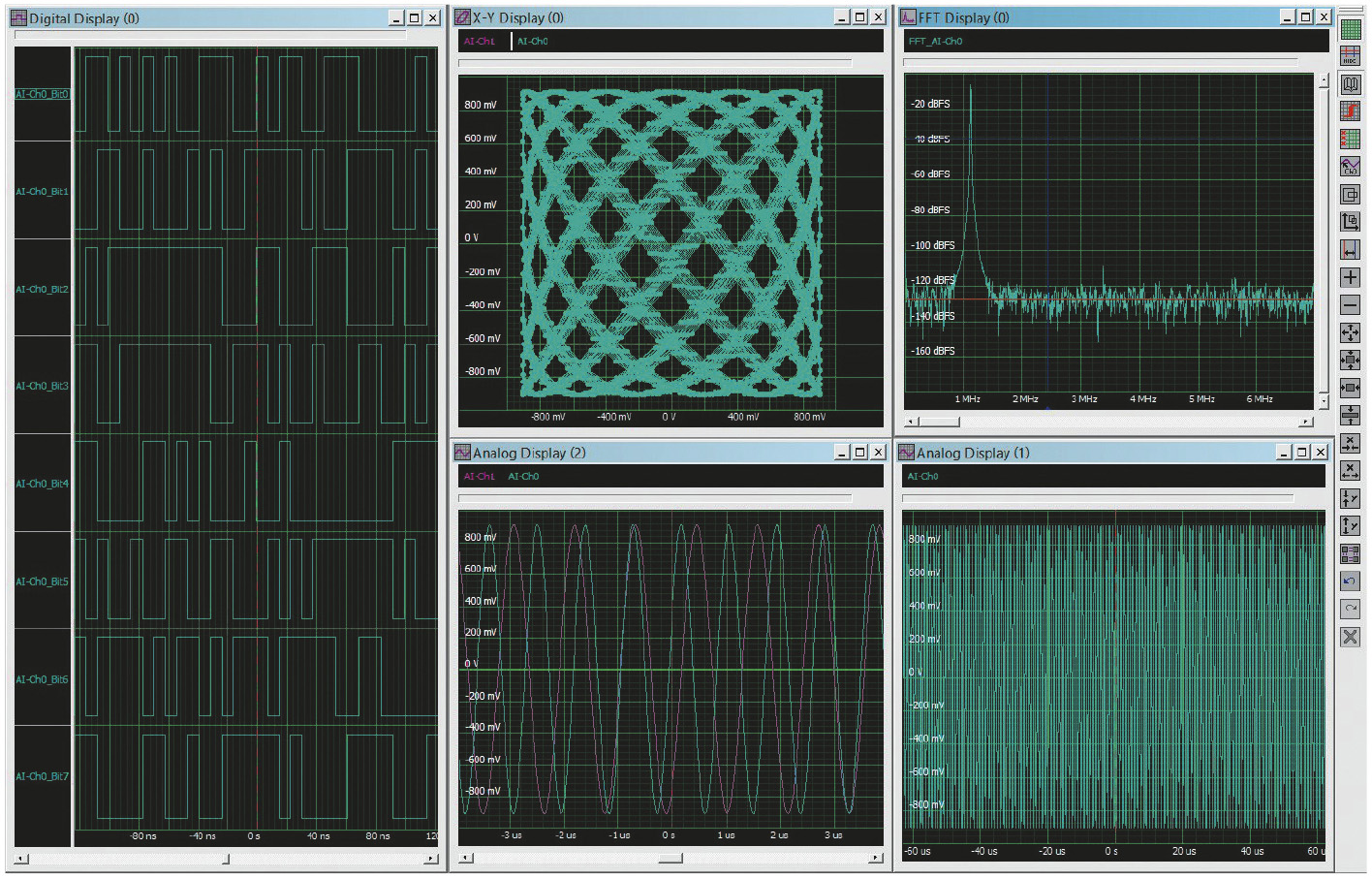Click the upper X-axis scaling icon
Screen dimensions: 1372x879
[x=1350, y=443]
